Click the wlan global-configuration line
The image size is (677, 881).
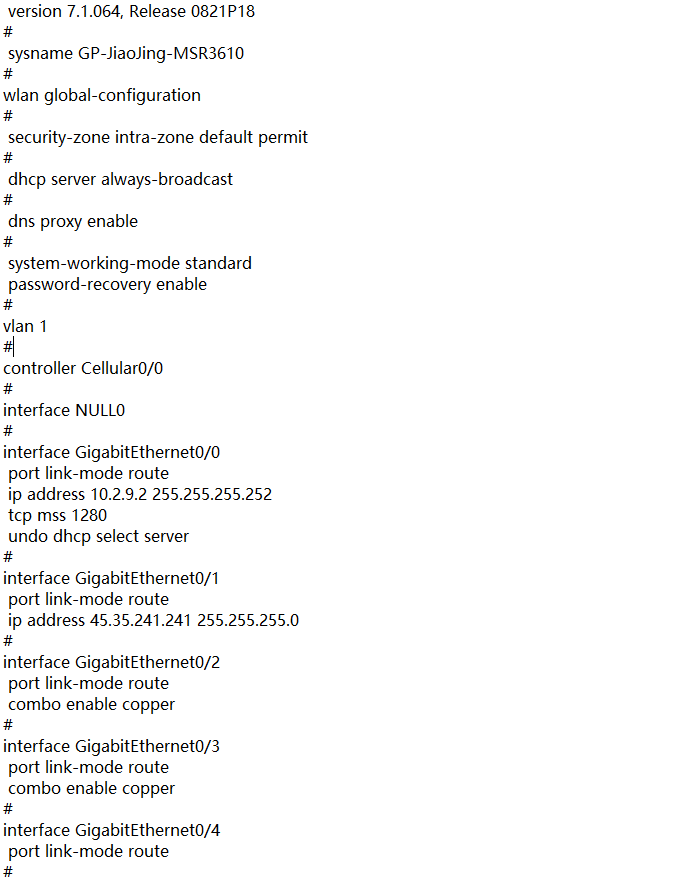point(102,95)
